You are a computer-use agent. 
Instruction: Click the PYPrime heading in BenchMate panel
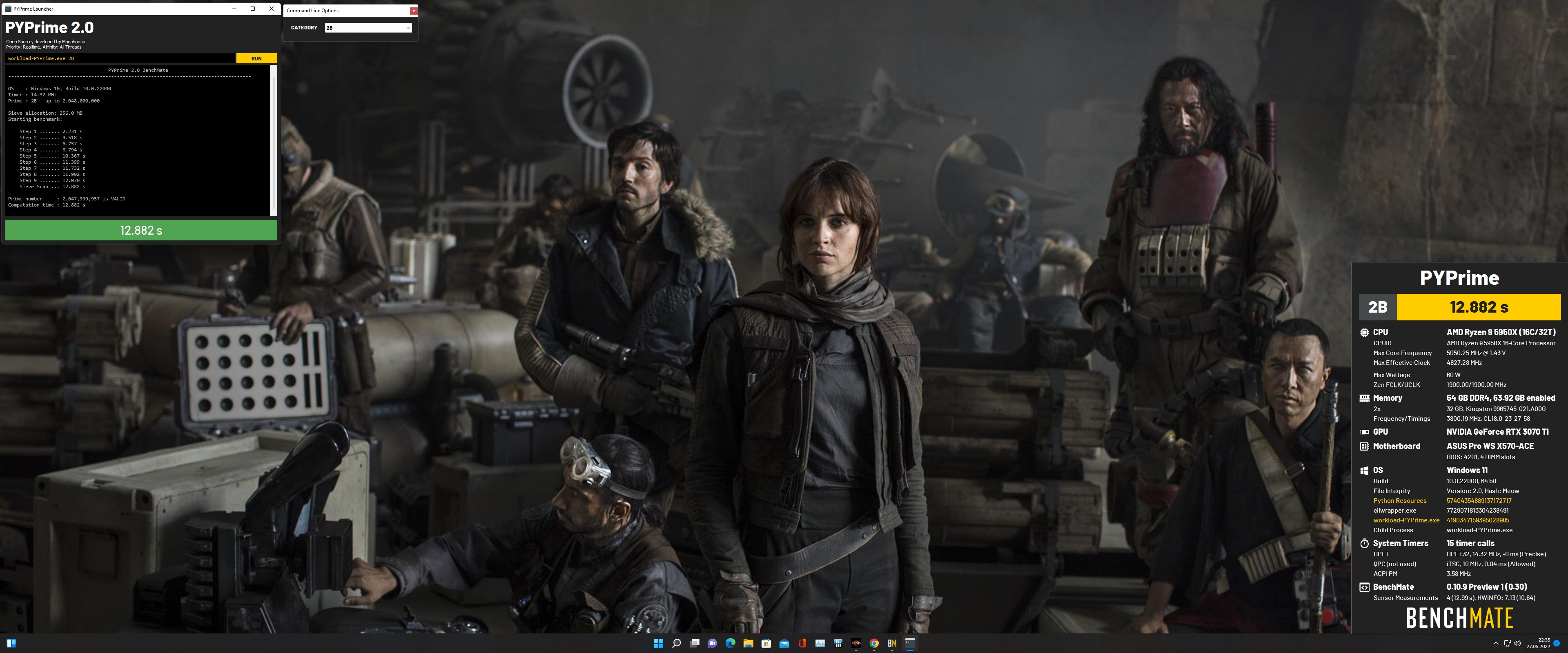tap(1459, 278)
